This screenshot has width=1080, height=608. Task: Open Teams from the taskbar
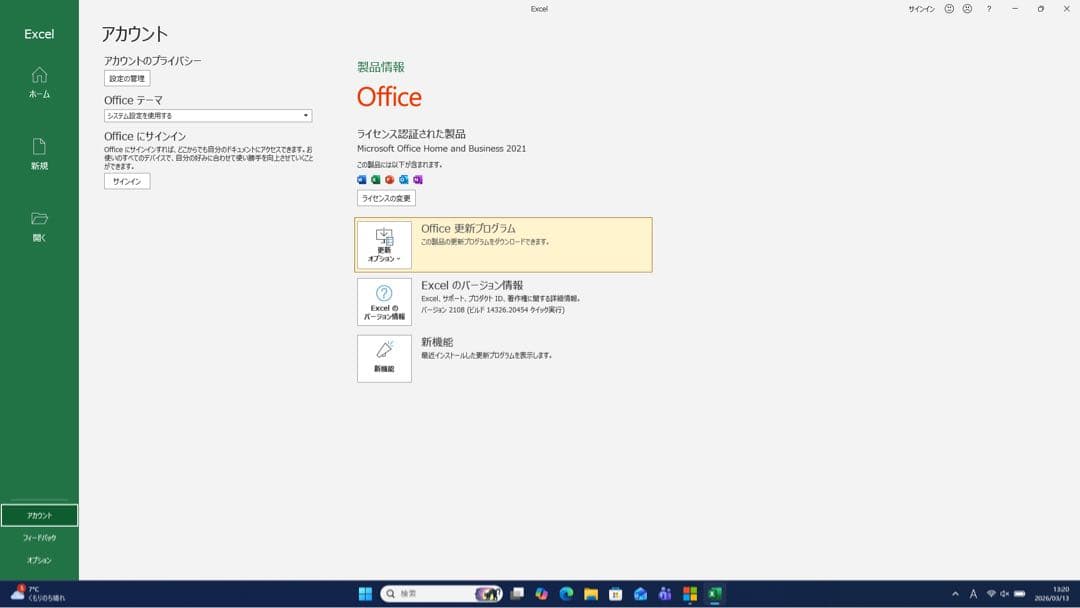pos(665,594)
